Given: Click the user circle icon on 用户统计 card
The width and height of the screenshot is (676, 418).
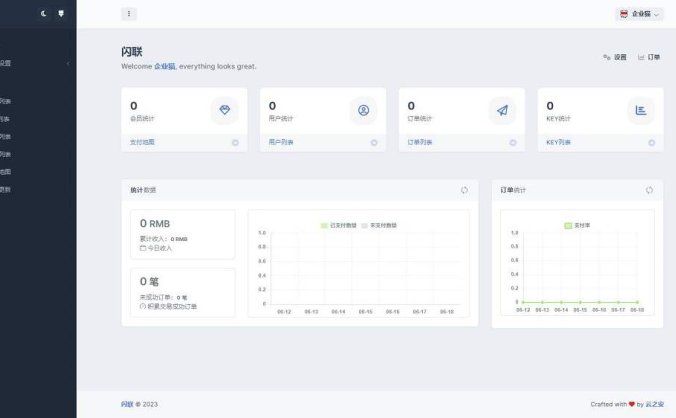Looking at the screenshot, I should [363, 110].
